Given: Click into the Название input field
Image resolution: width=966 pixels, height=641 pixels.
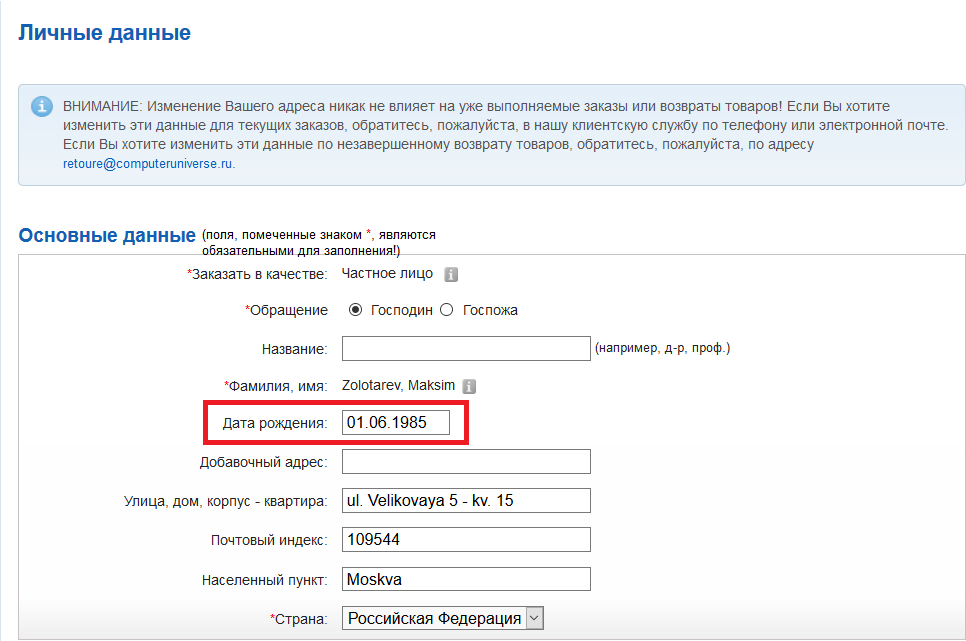Looking at the screenshot, I should coord(466,348).
